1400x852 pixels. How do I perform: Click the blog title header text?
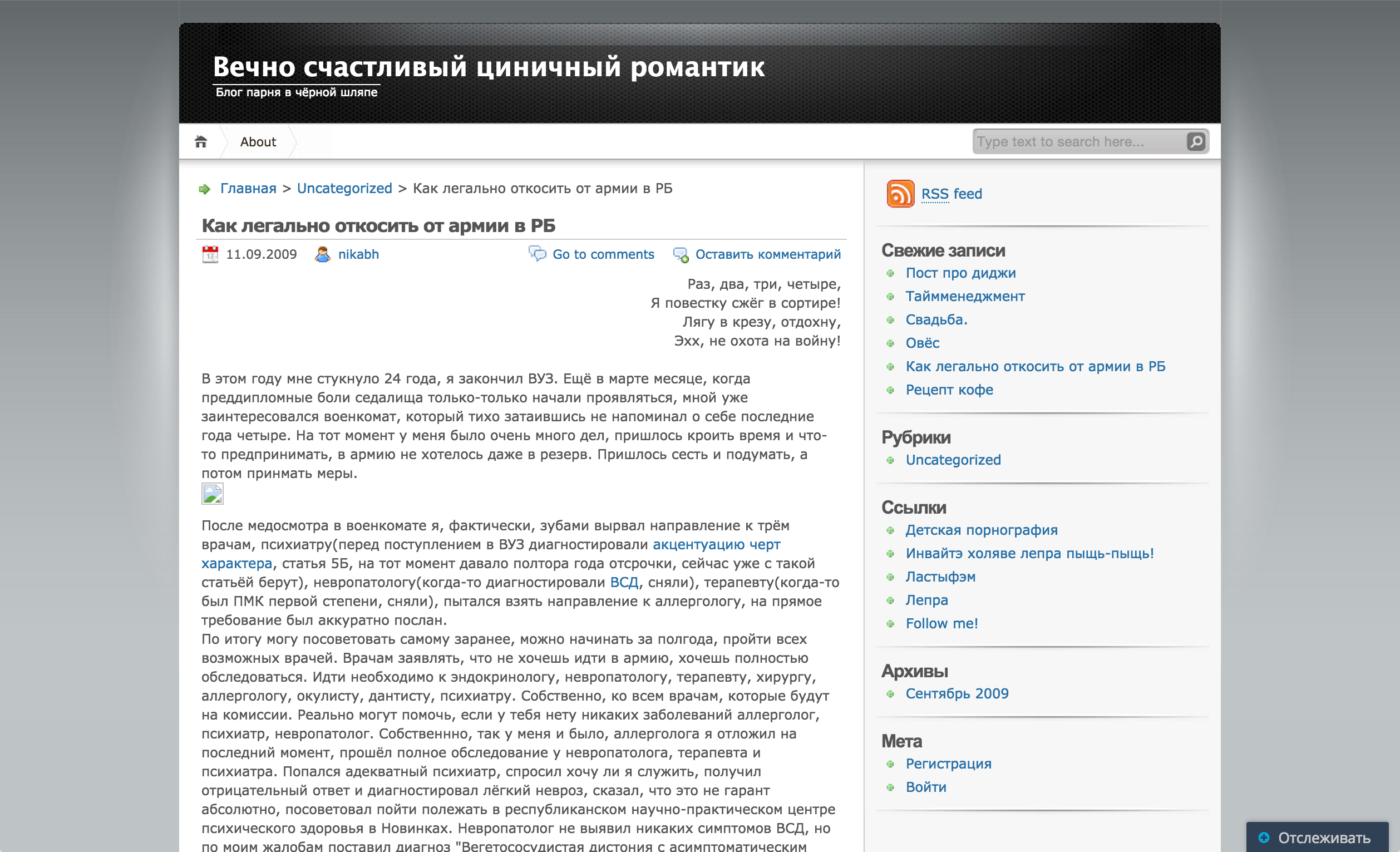click(x=489, y=67)
